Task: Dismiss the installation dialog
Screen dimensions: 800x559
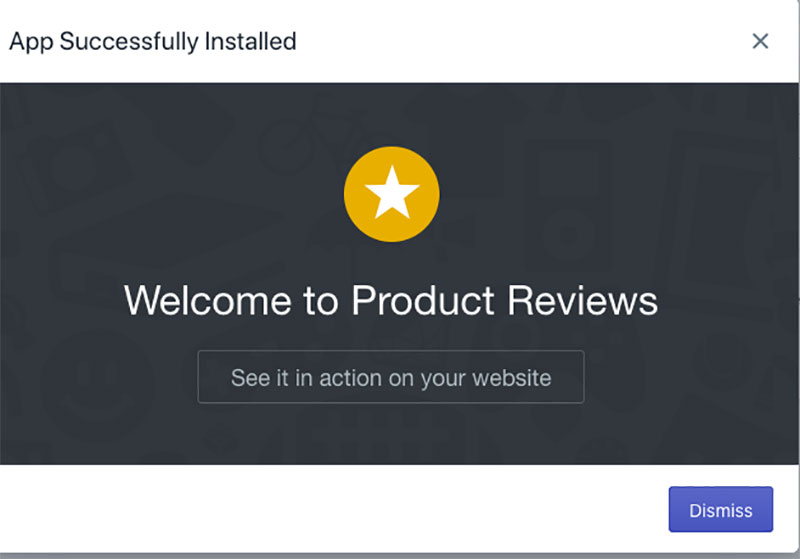Action: click(720, 510)
